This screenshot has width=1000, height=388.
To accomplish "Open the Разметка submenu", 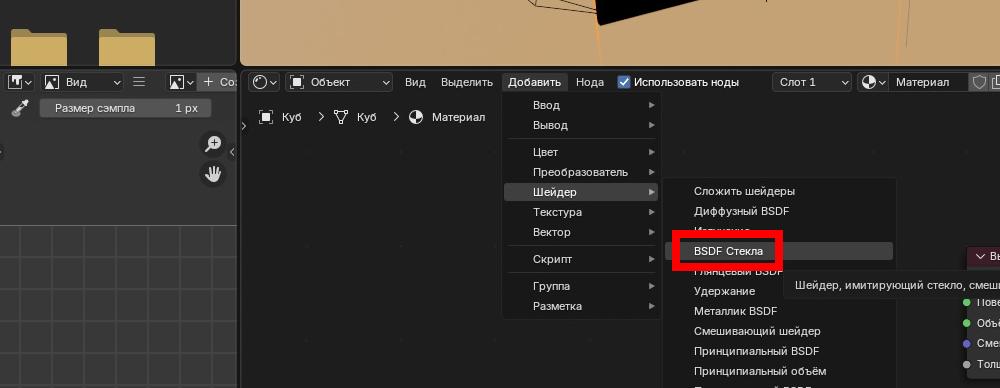I will click(581, 306).
